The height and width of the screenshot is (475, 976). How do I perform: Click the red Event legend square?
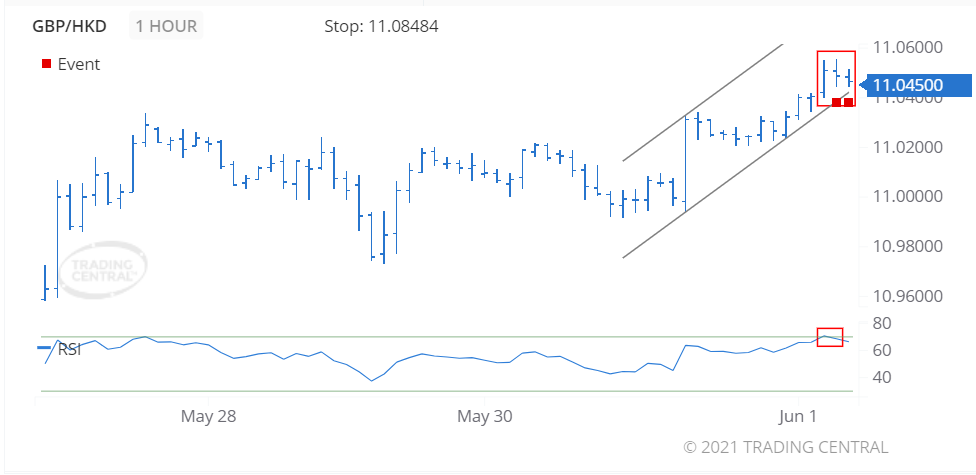[x=46, y=64]
